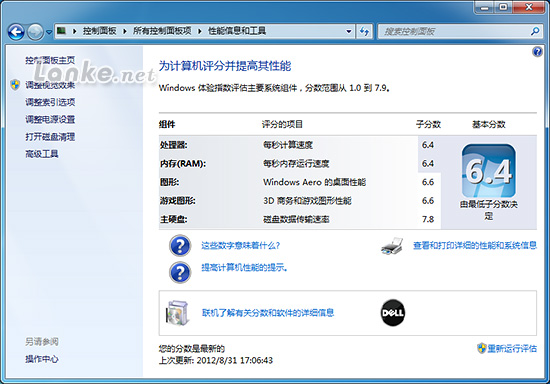This screenshot has height=384, width=550.
Task: Open 联机了解有关分数和软件的详细信息 link
Action: (268, 312)
